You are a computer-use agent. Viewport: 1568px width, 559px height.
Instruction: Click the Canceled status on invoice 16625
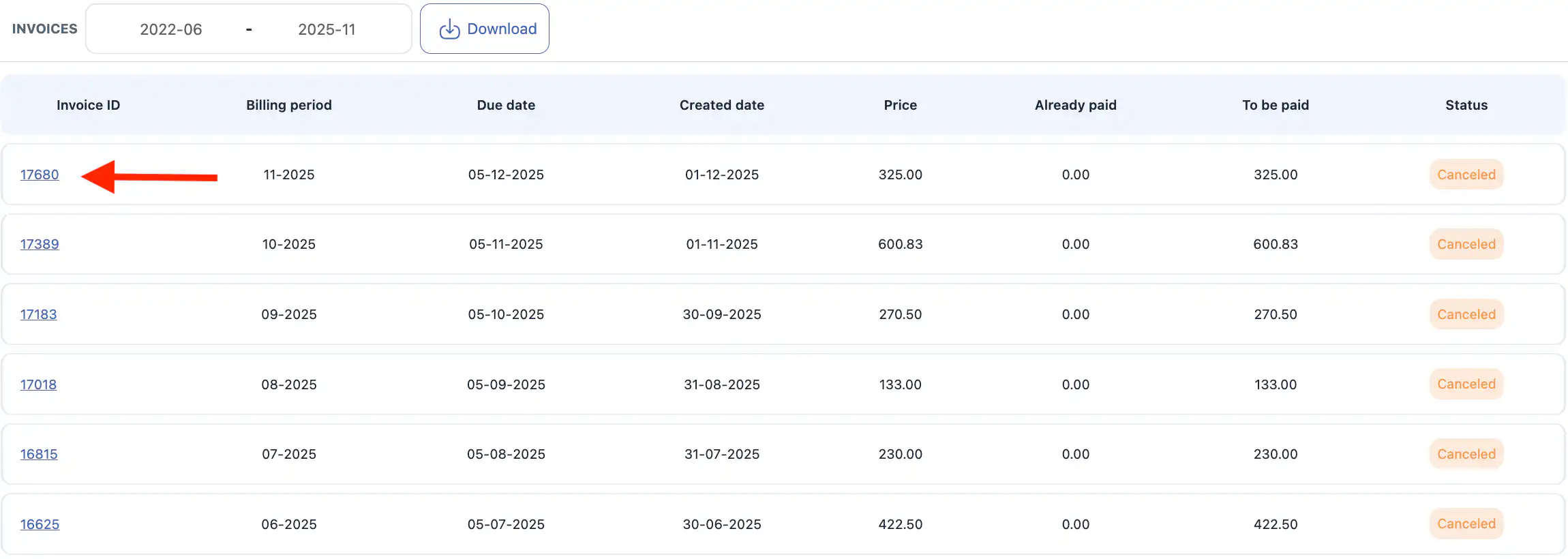tap(1466, 524)
